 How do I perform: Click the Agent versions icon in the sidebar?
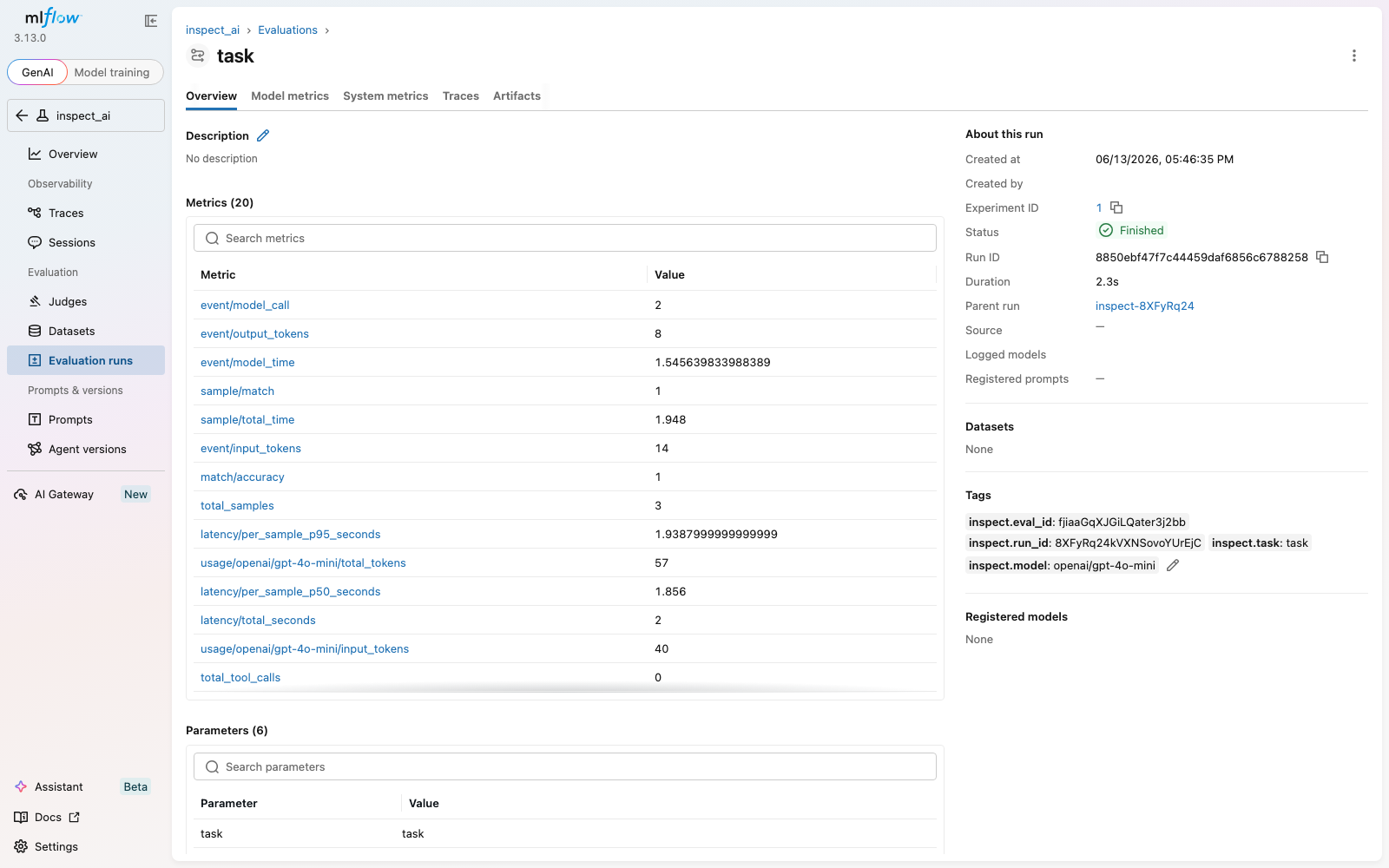35,449
